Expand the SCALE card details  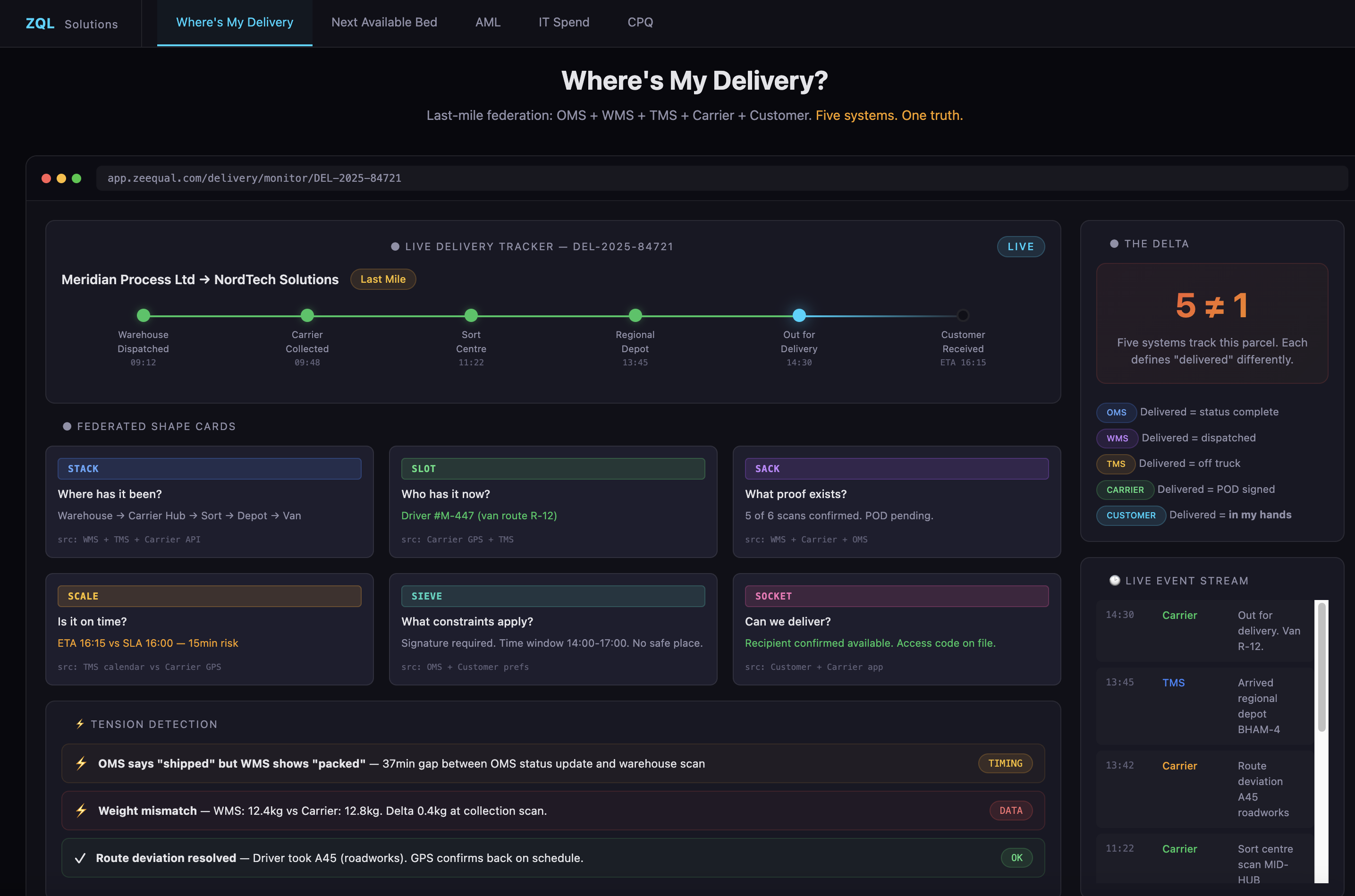tap(209, 629)
